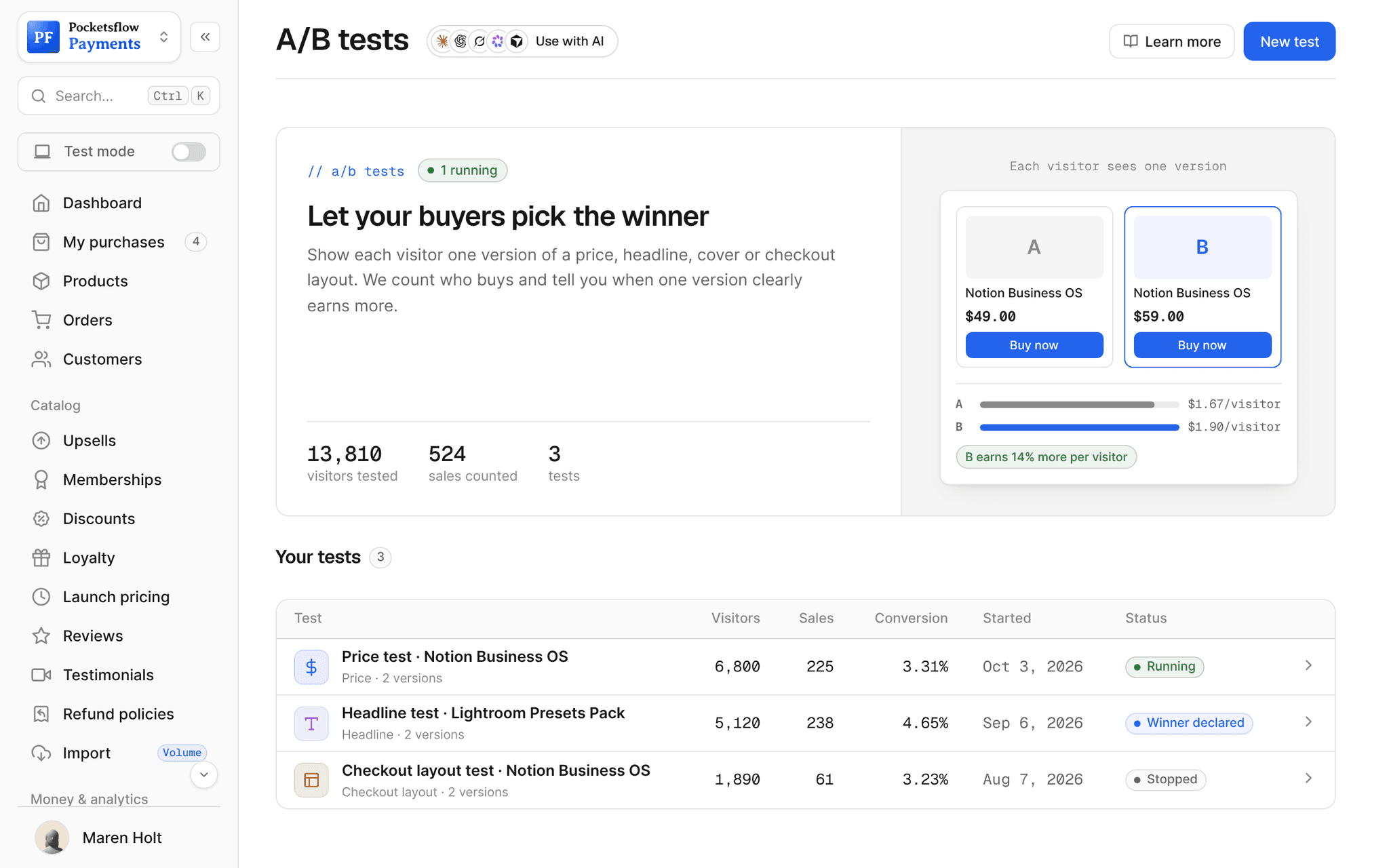This screenshot has height=868, width=1389.
Task: Click the 1 running status badge
Action: pos(463,170)
